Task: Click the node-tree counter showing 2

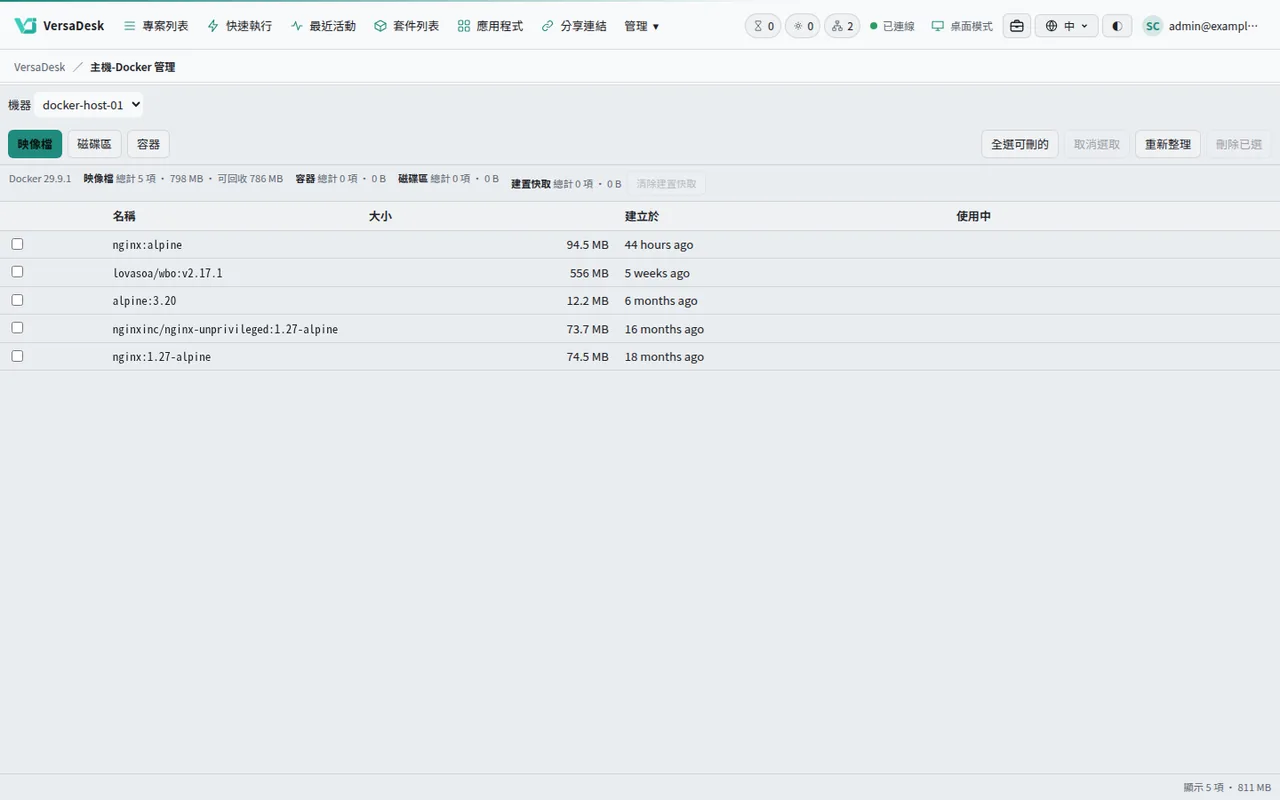Action: click(842, 26)
